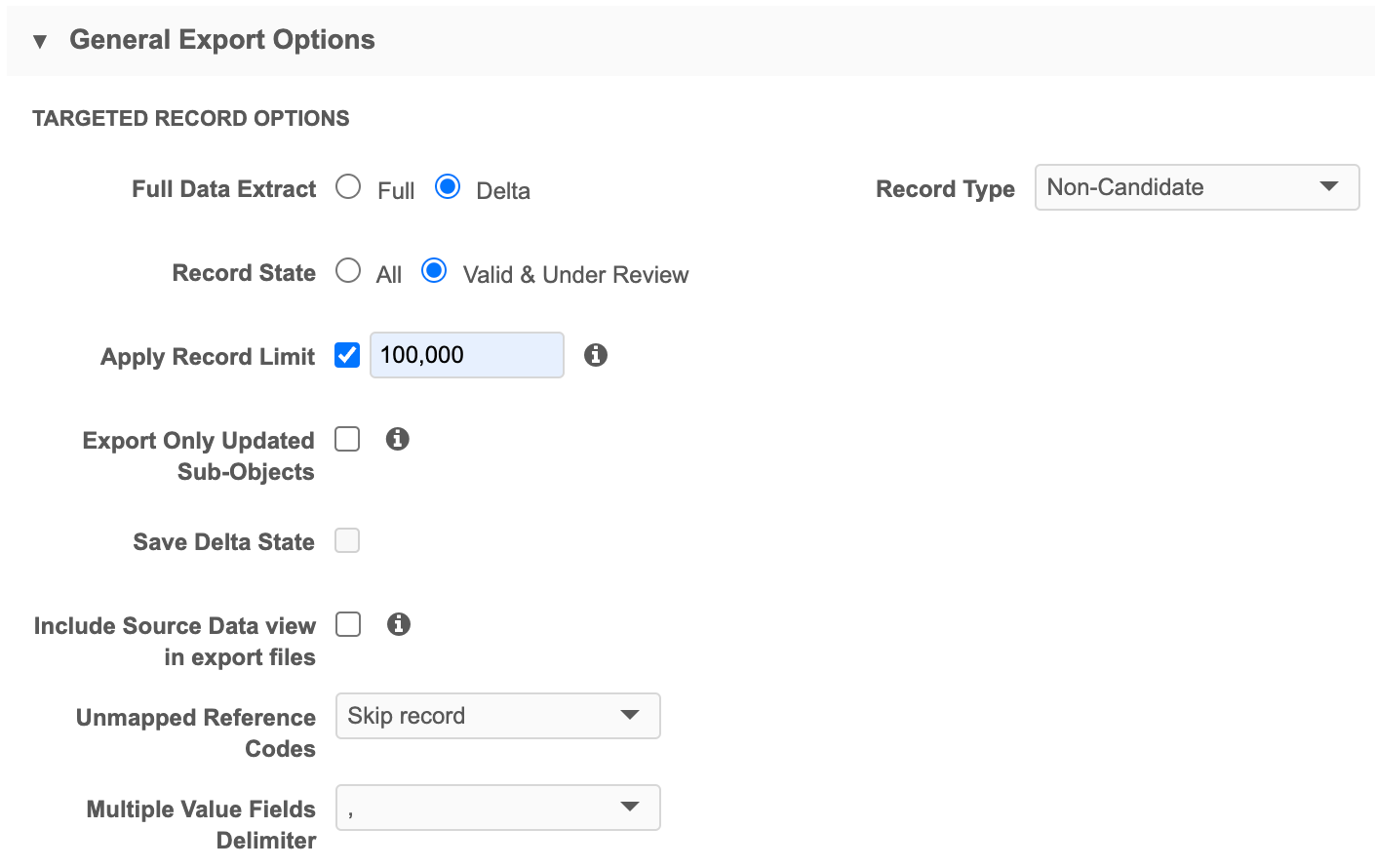Select the Delta data extract radio button
Viewport: 1375px width, 868px height.
pos(448,187)
